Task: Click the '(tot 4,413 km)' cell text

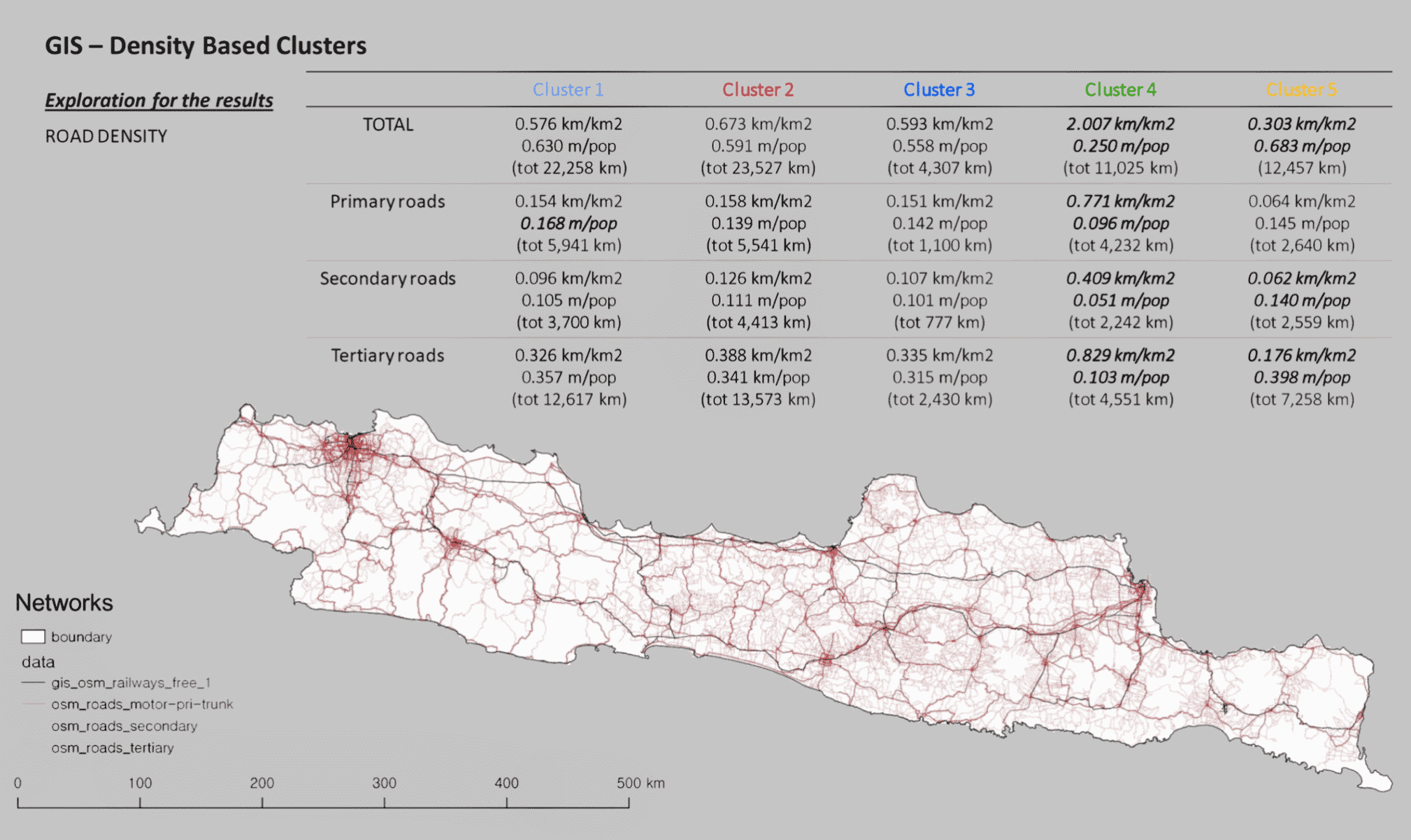Action: (759, 323)
